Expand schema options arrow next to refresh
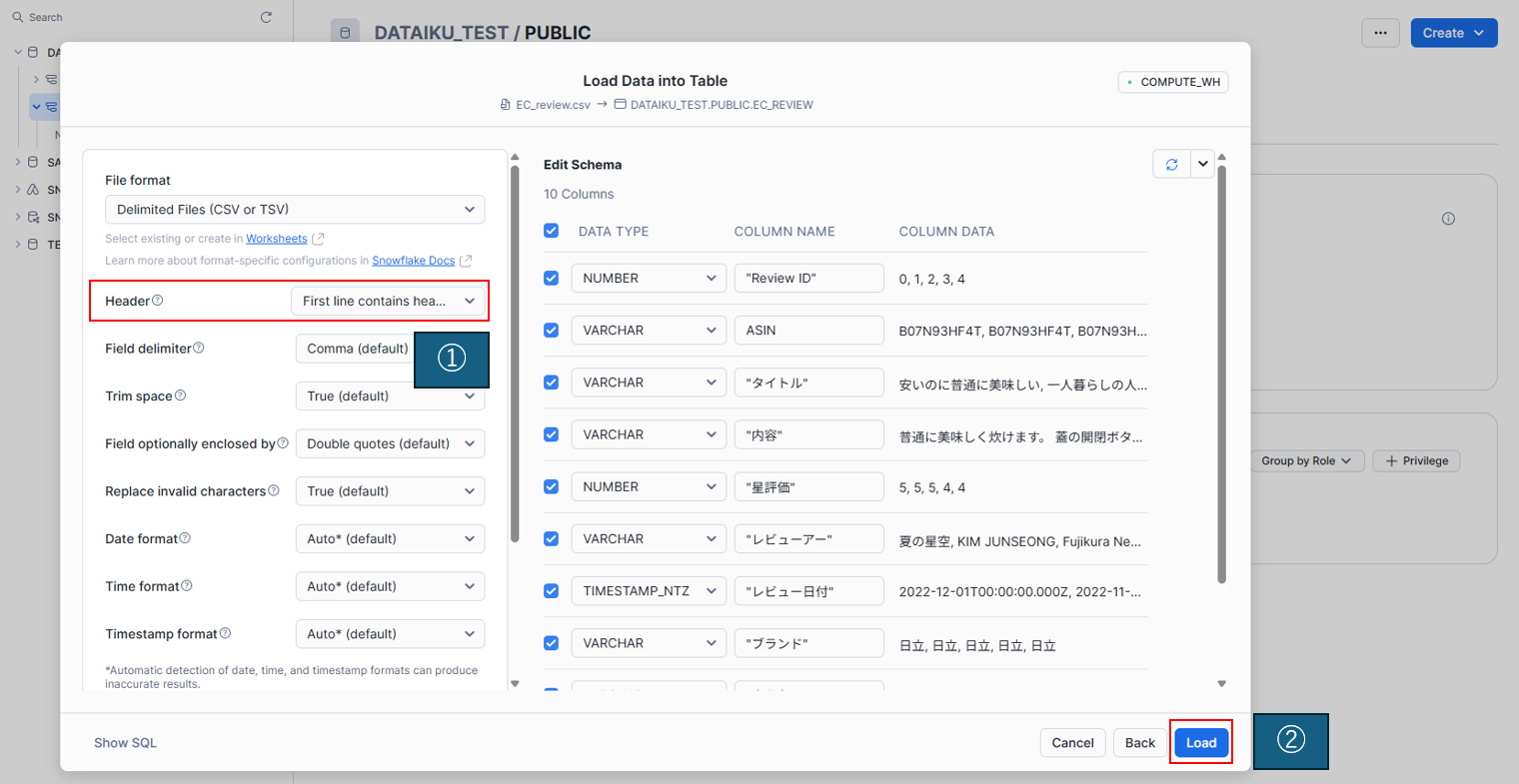This screenshot has width=1519, height=784. click(x=1202, y=165)
